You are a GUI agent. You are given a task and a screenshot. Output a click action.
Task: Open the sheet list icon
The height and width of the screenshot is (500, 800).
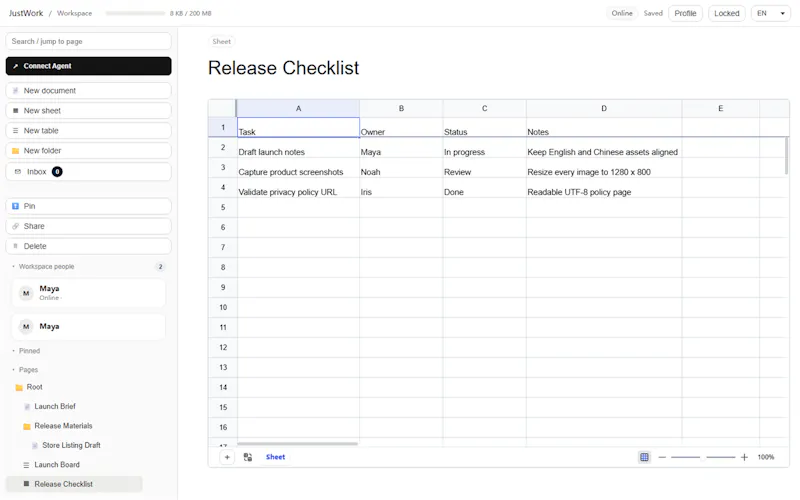pyautogui.click(x=248, y=457)
